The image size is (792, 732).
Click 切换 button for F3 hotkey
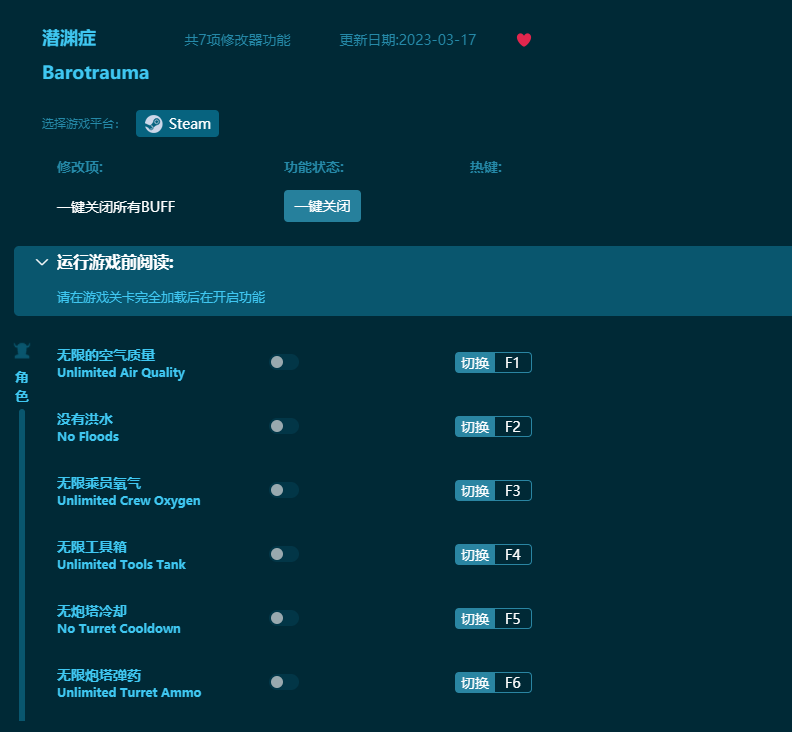(475, 491)
